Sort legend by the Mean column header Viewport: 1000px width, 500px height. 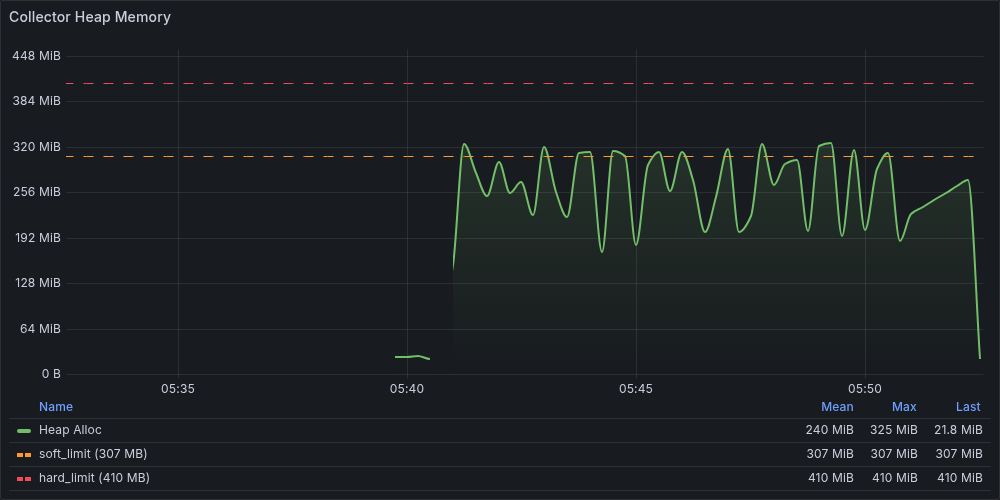(837, 407)
